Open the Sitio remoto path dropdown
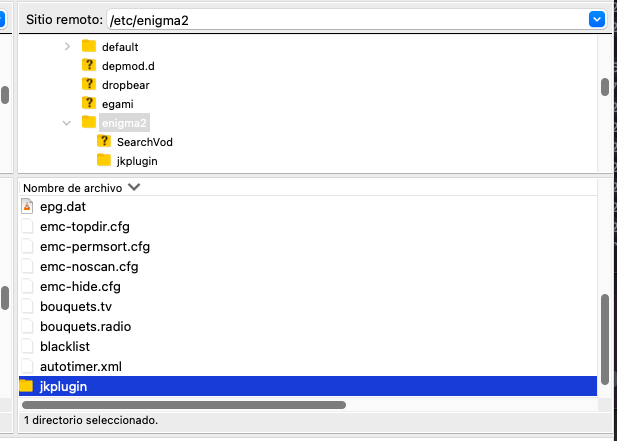The height and width of the screenshot is (441, 617). 597,19
